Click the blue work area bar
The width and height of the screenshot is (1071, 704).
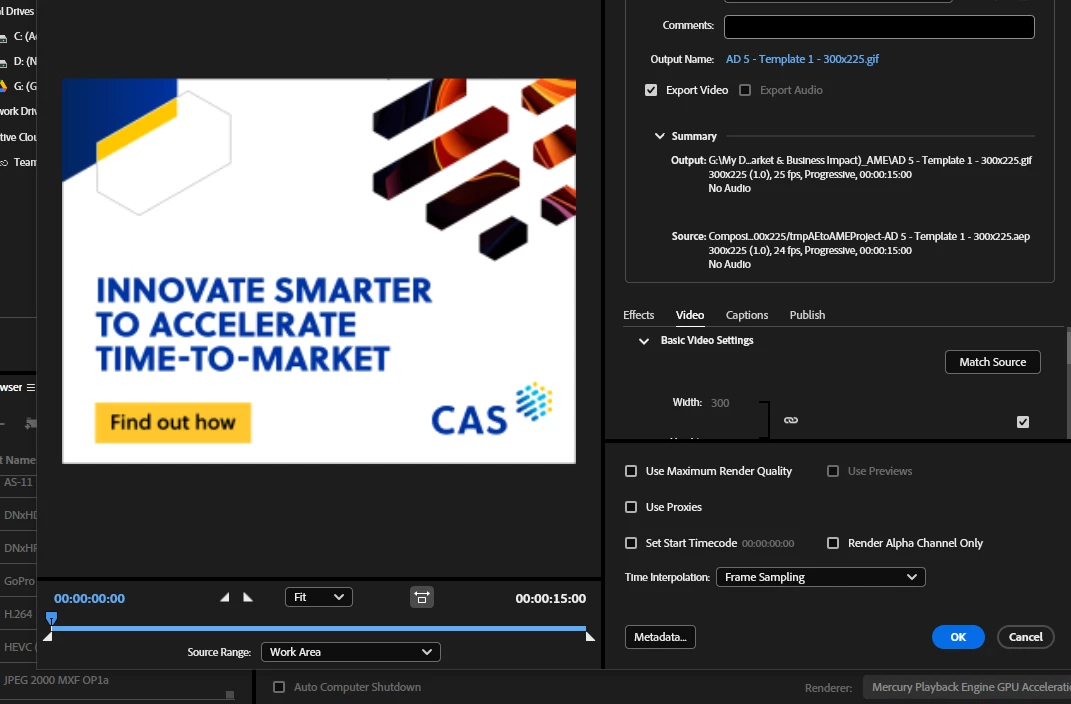click(x=318, y=628)
